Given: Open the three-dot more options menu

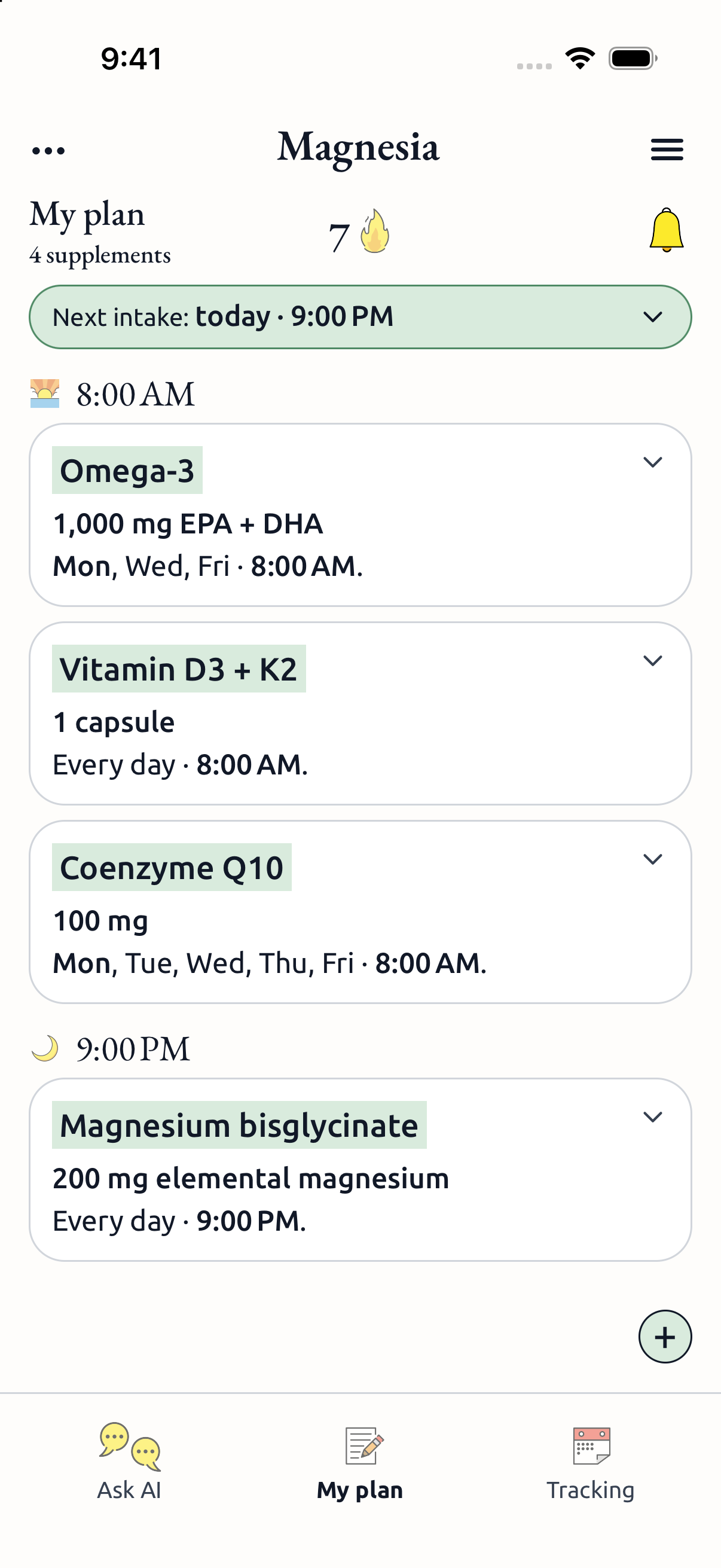Looking at the screenshot, I should [x=48, y=150].
